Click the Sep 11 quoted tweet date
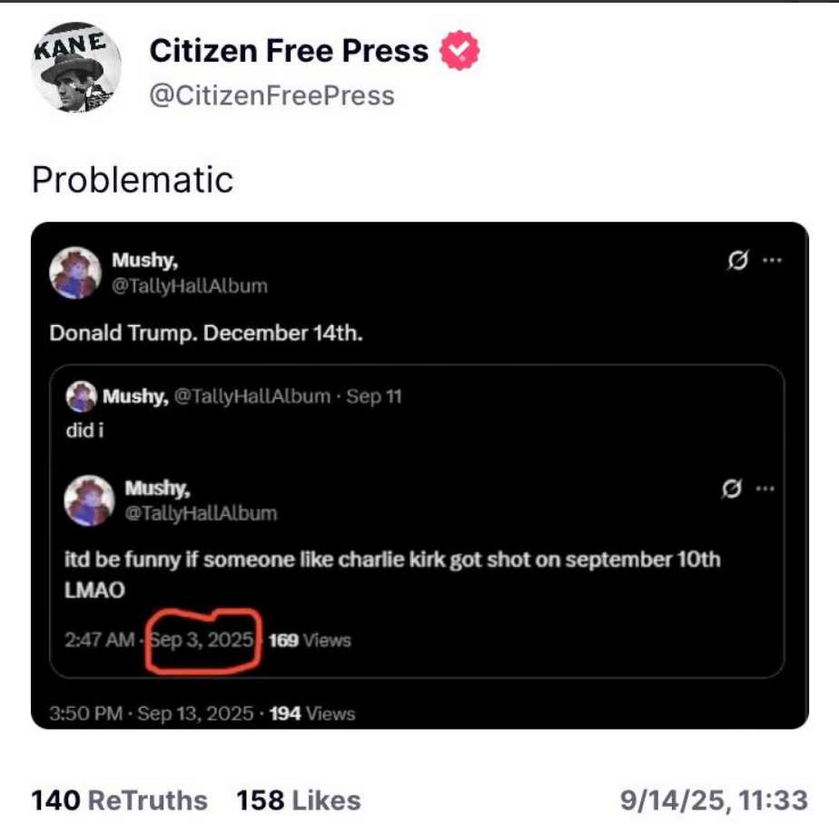The width and height of the screenshot is (839, 834). click(x=373, y=396)
